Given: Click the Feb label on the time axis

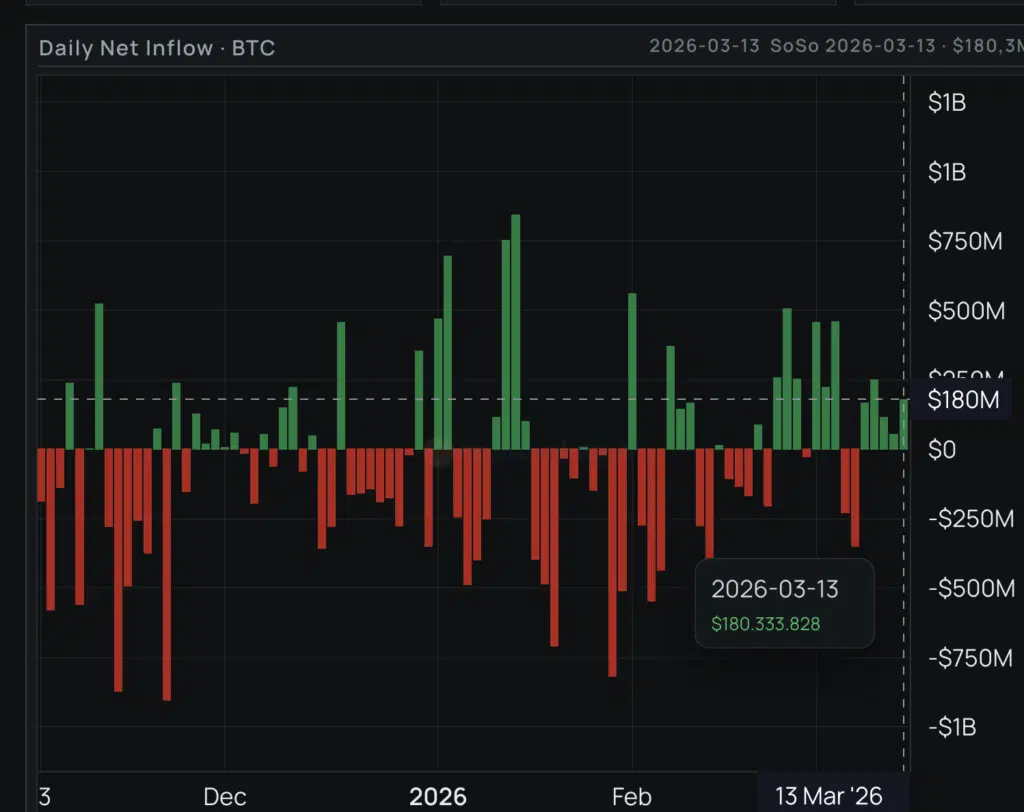Looking at the screenshot, I should click(631, 796).
